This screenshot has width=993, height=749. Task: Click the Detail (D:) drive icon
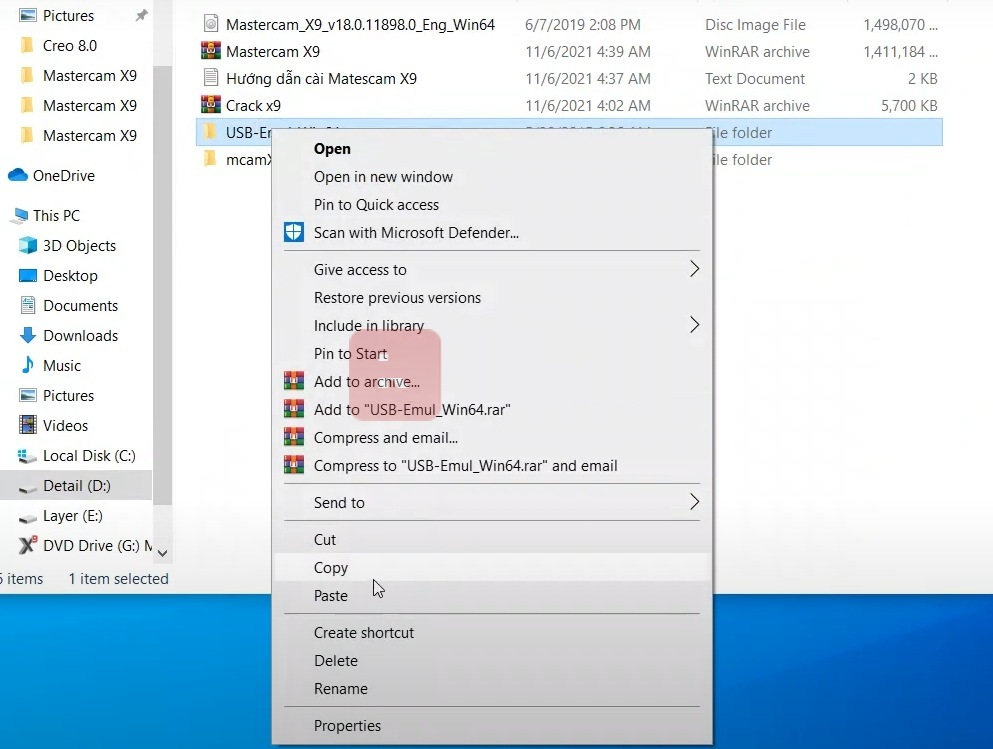point(27,487)
